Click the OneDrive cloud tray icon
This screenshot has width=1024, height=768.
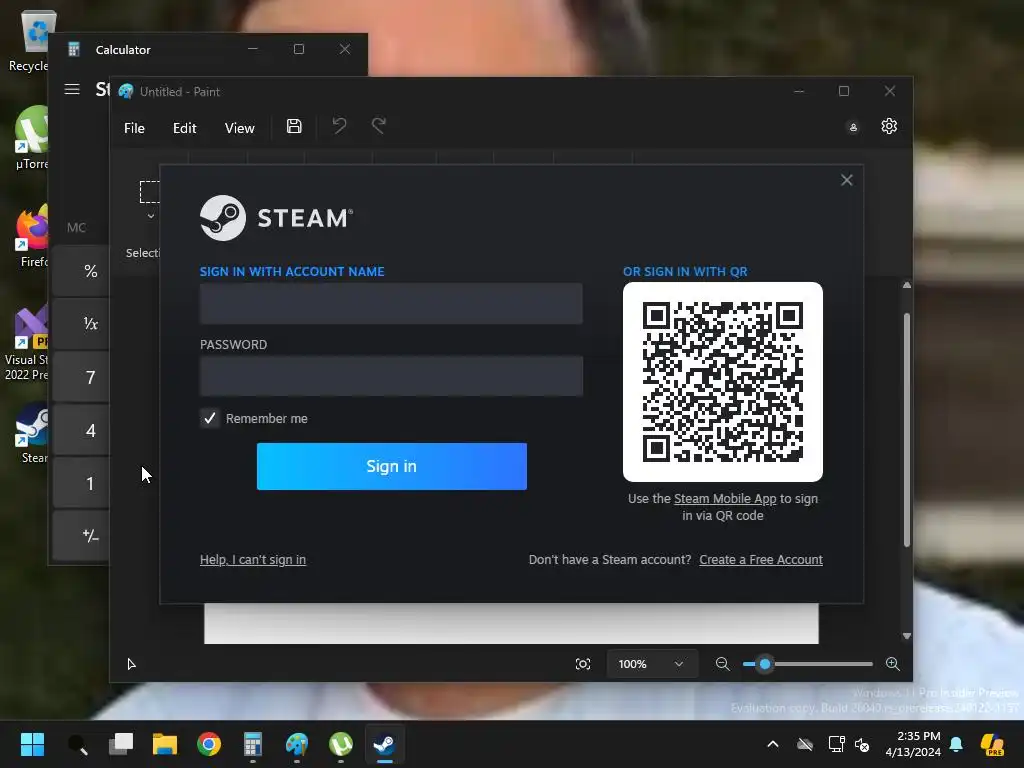click(805, 744)
